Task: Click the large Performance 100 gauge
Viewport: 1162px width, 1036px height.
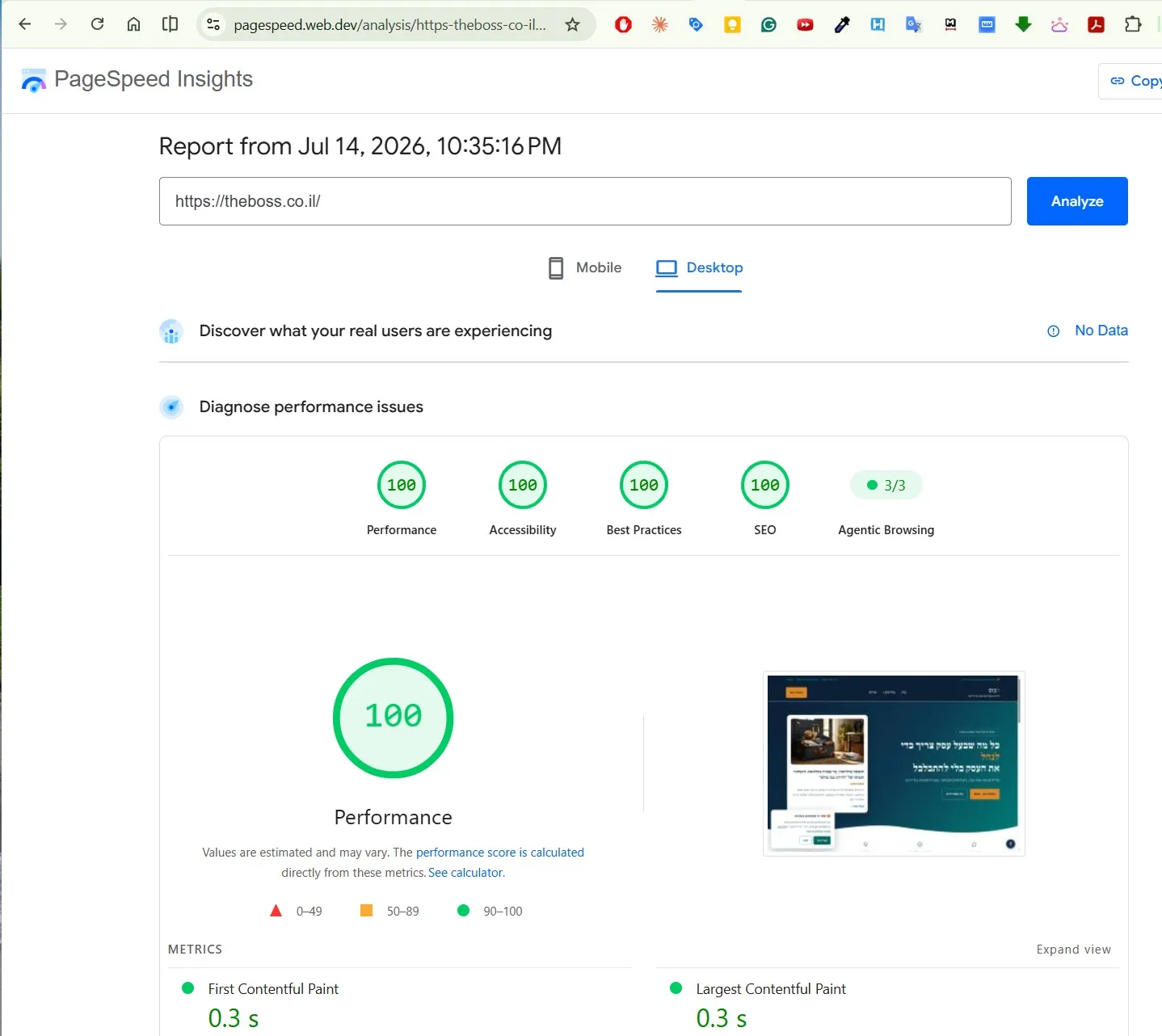Action: [394, 718]
